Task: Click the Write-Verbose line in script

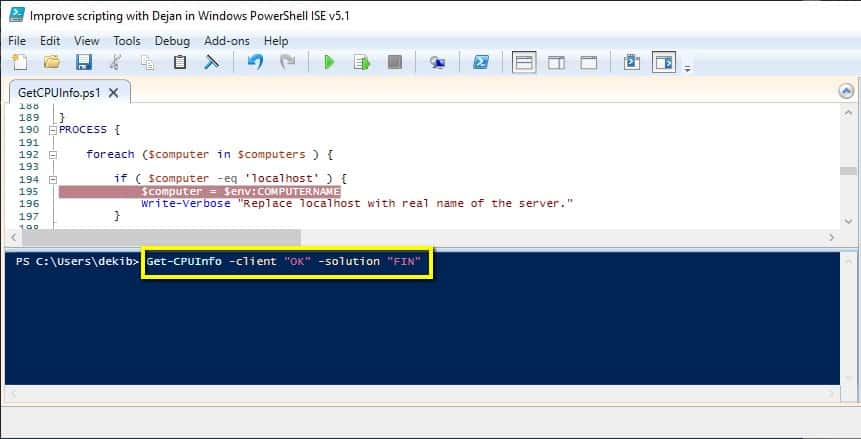Action: (357, 203)
